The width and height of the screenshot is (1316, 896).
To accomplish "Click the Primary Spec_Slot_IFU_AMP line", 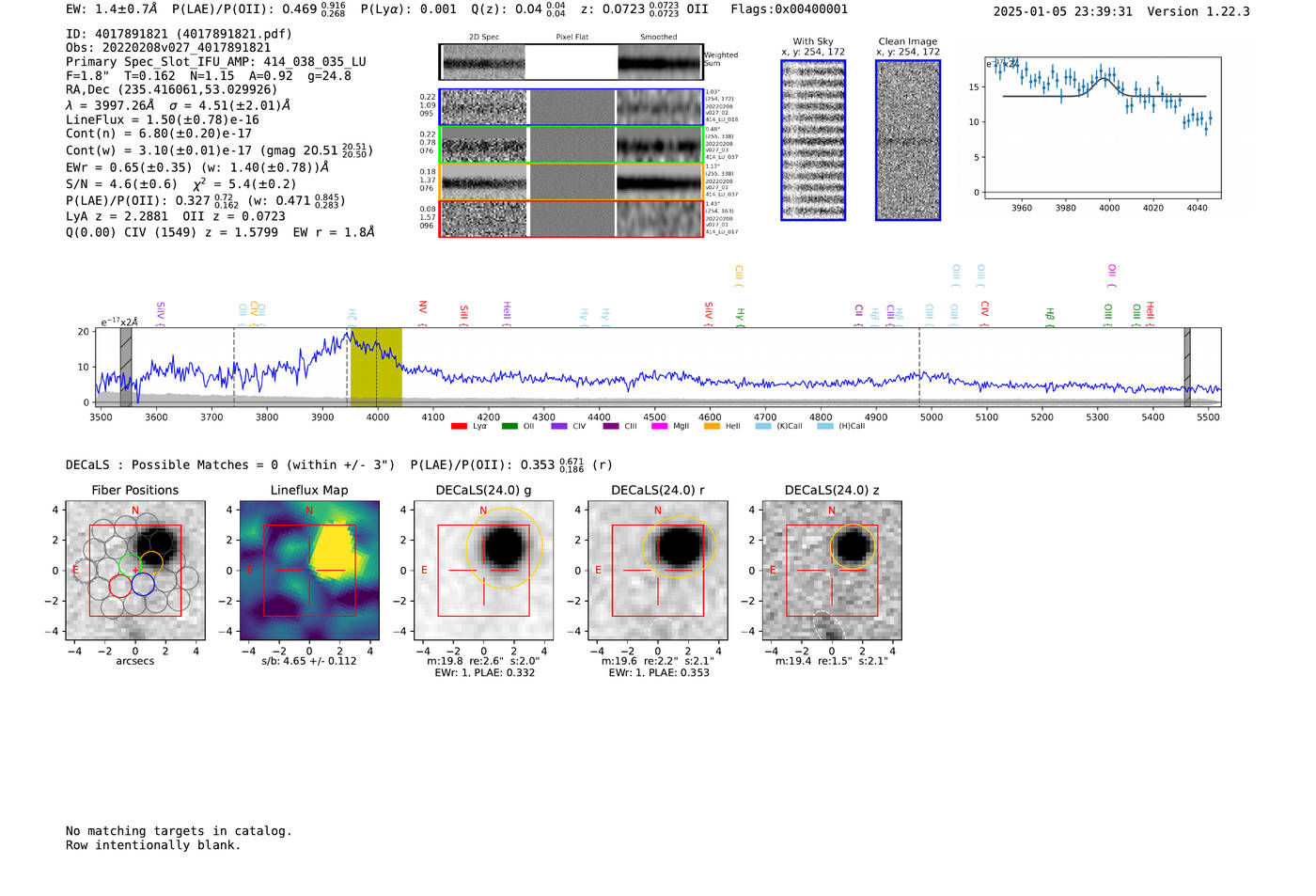I will [216, 62].
